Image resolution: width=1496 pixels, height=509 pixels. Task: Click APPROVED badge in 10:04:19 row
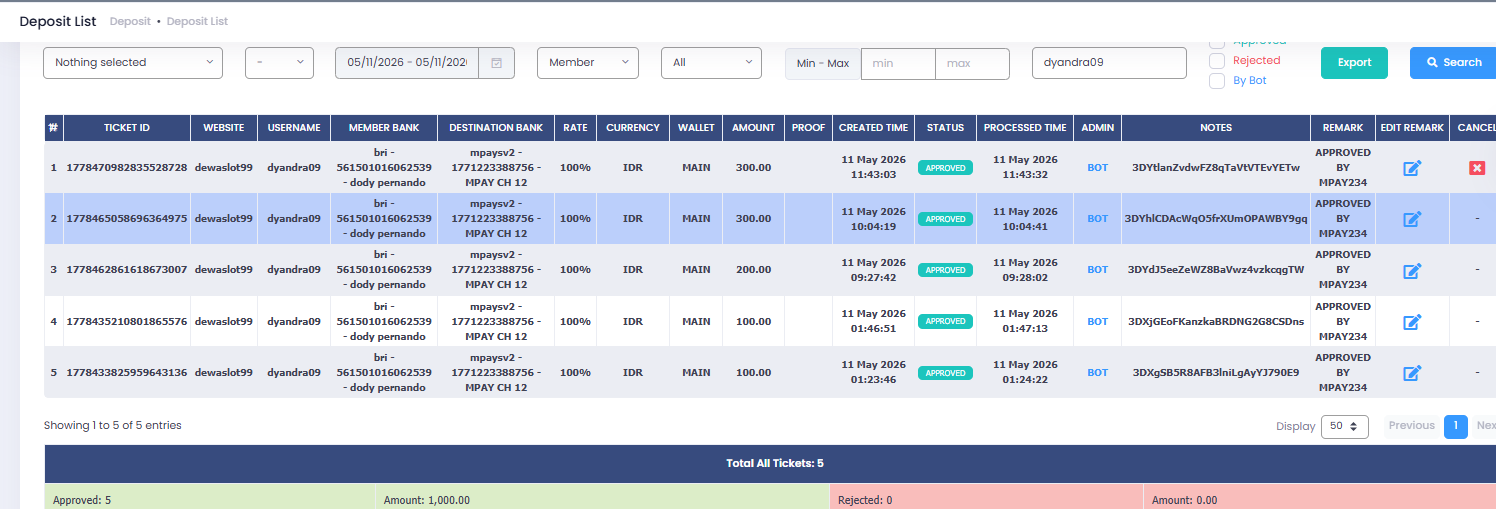click(945, 219)
